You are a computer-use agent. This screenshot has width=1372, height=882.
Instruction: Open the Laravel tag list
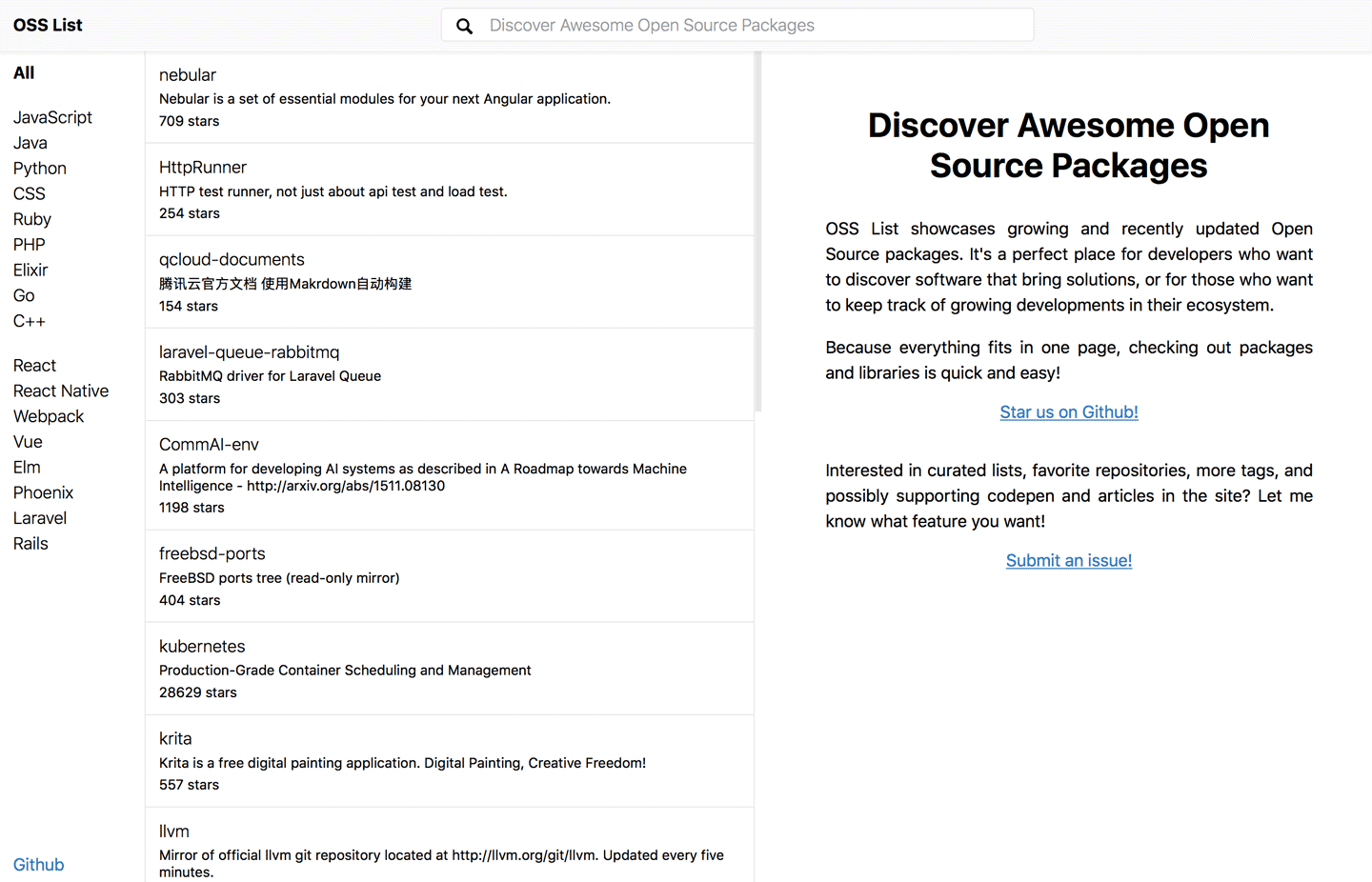tap(40, 519)
